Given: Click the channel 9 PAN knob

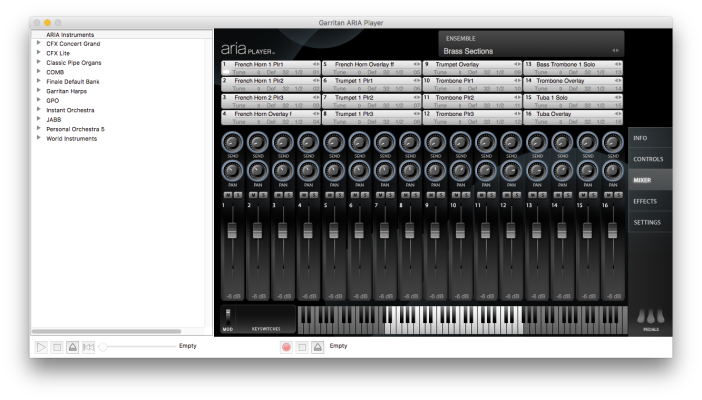Looking at the screenshot, I should click(x=435, y=171).
